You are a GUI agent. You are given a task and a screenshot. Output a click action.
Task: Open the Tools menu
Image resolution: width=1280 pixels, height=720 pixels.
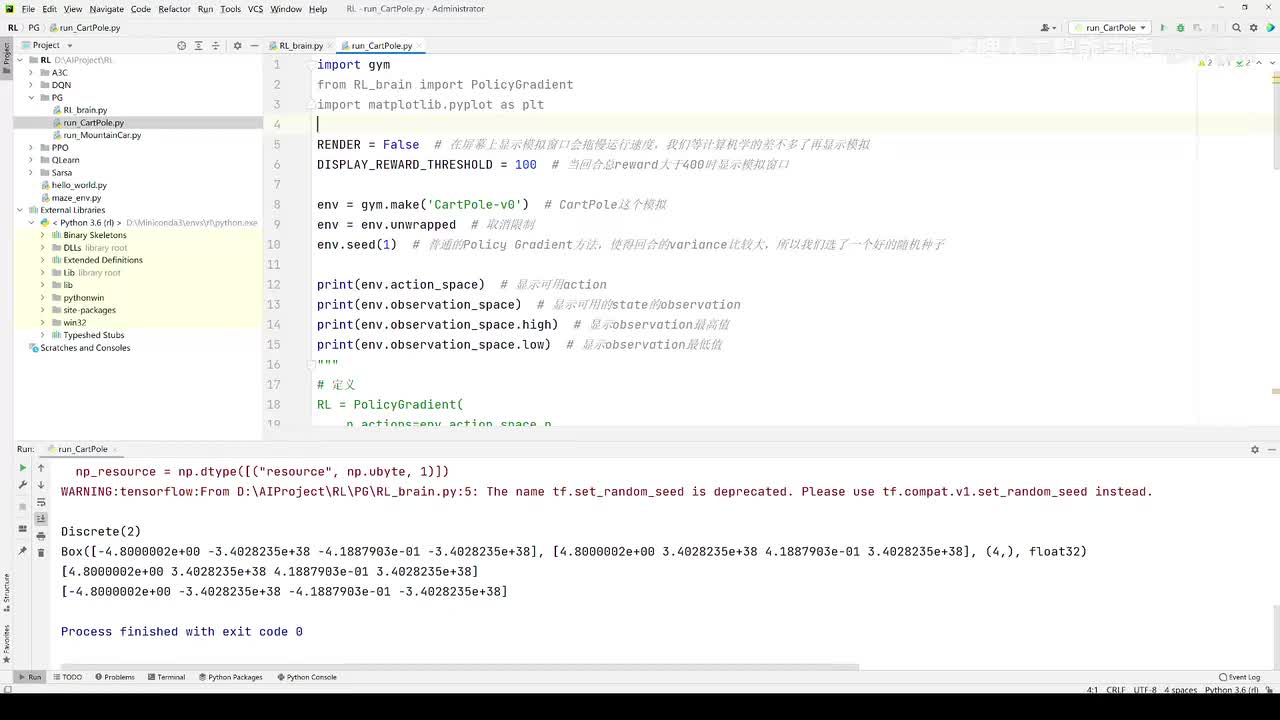pyautogui.click(x=230, y=9)
